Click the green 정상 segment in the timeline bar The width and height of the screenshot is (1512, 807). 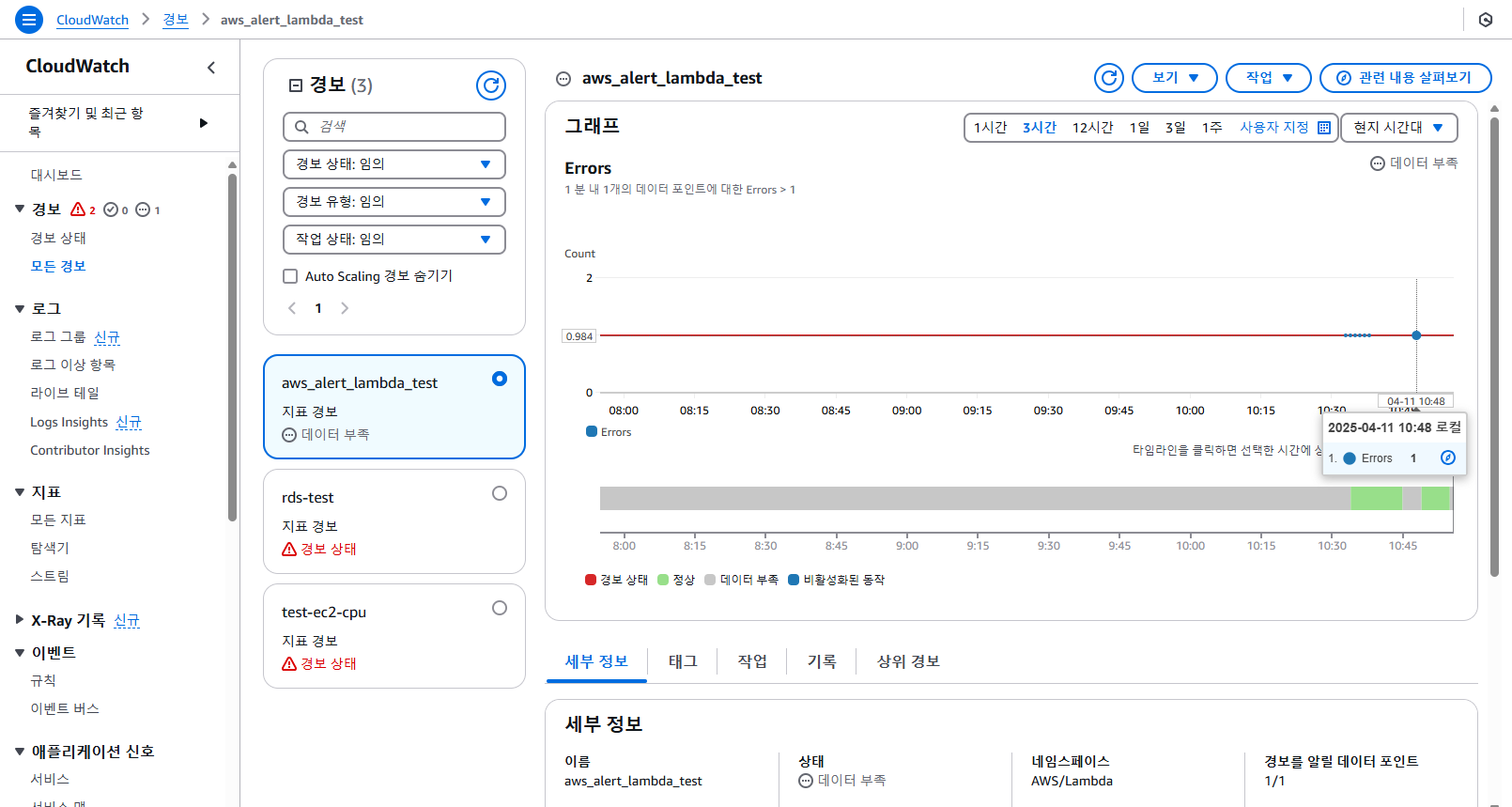coord(1376,498)
